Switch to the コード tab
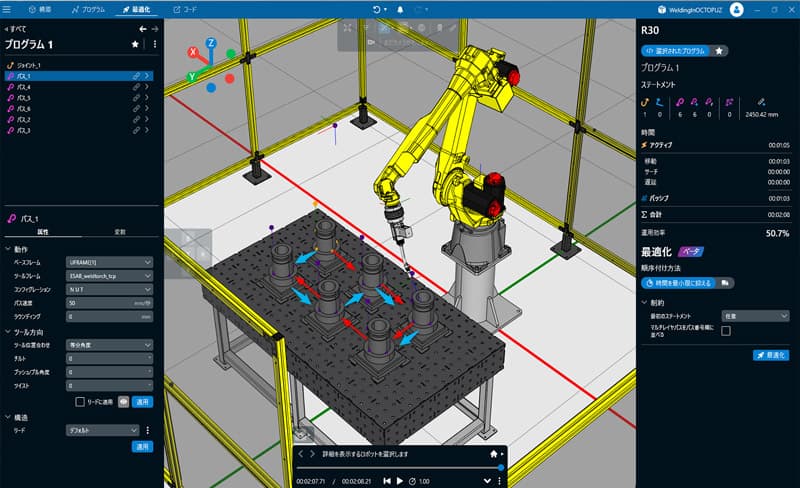This screenshot has height=488, width=800. pyautogui.click(x=185, y=9)
